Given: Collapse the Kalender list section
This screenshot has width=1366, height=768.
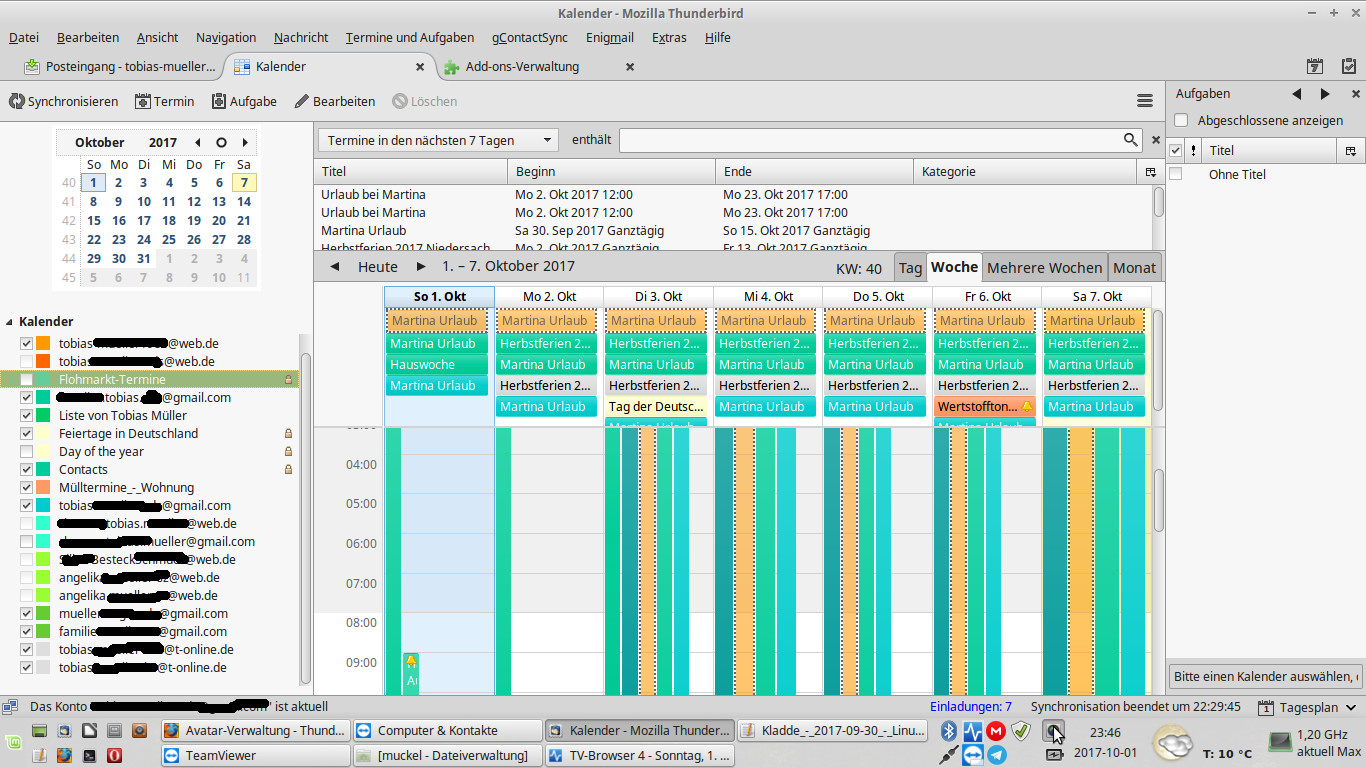Looking at the screenshot, I should click(10, 322).
